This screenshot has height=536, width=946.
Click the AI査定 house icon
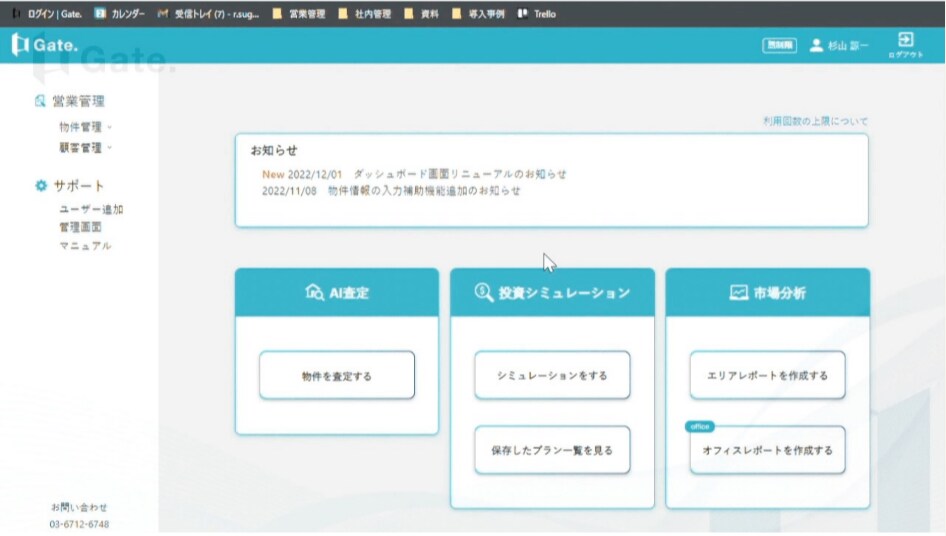pos(314,293)
